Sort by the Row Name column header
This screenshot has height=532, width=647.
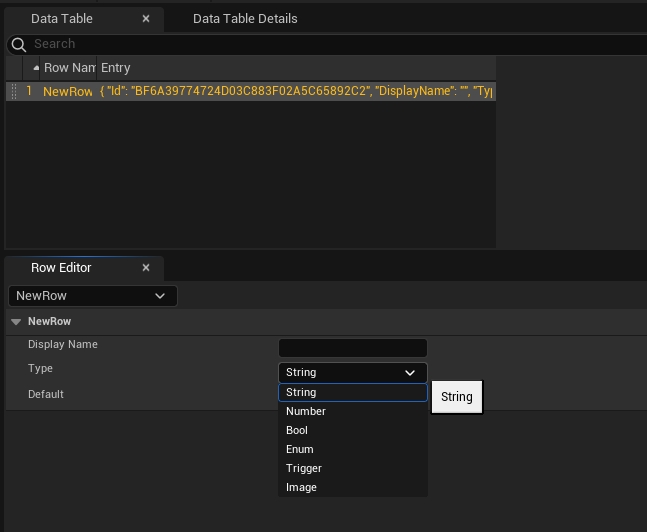(x=68, y=68)
